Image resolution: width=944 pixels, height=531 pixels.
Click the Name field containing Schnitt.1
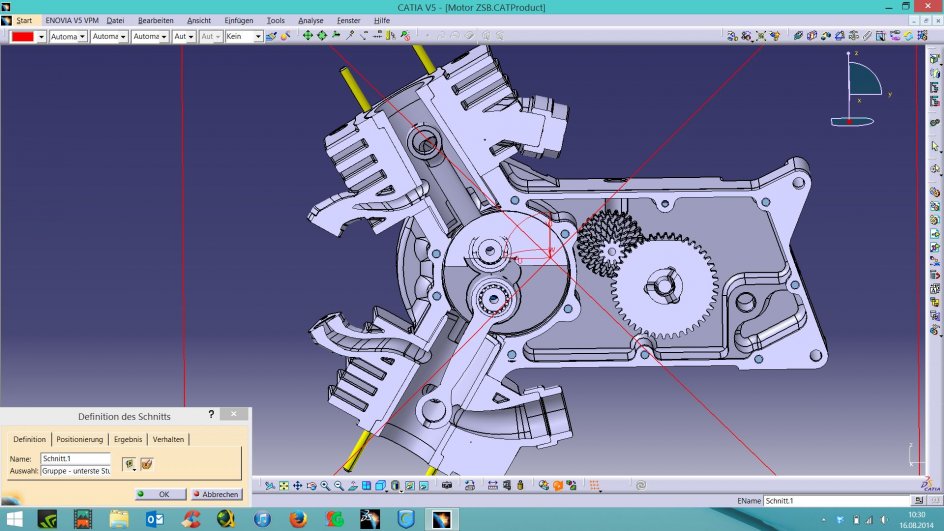[x=75, y=458]
